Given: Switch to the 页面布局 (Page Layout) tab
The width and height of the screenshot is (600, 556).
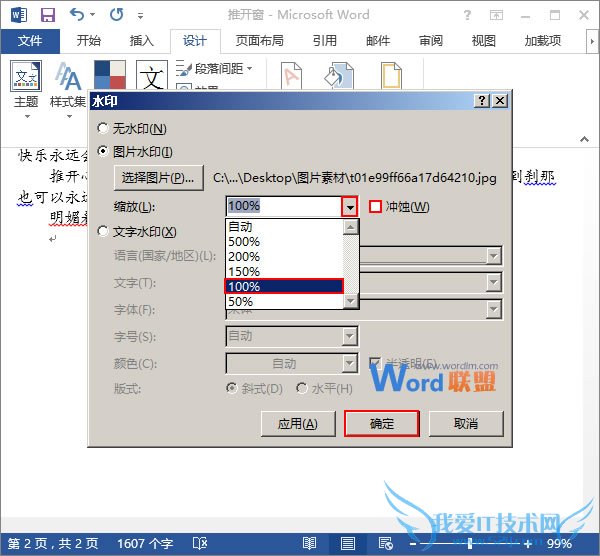Looking at the screenshot, I should (259, 41).
